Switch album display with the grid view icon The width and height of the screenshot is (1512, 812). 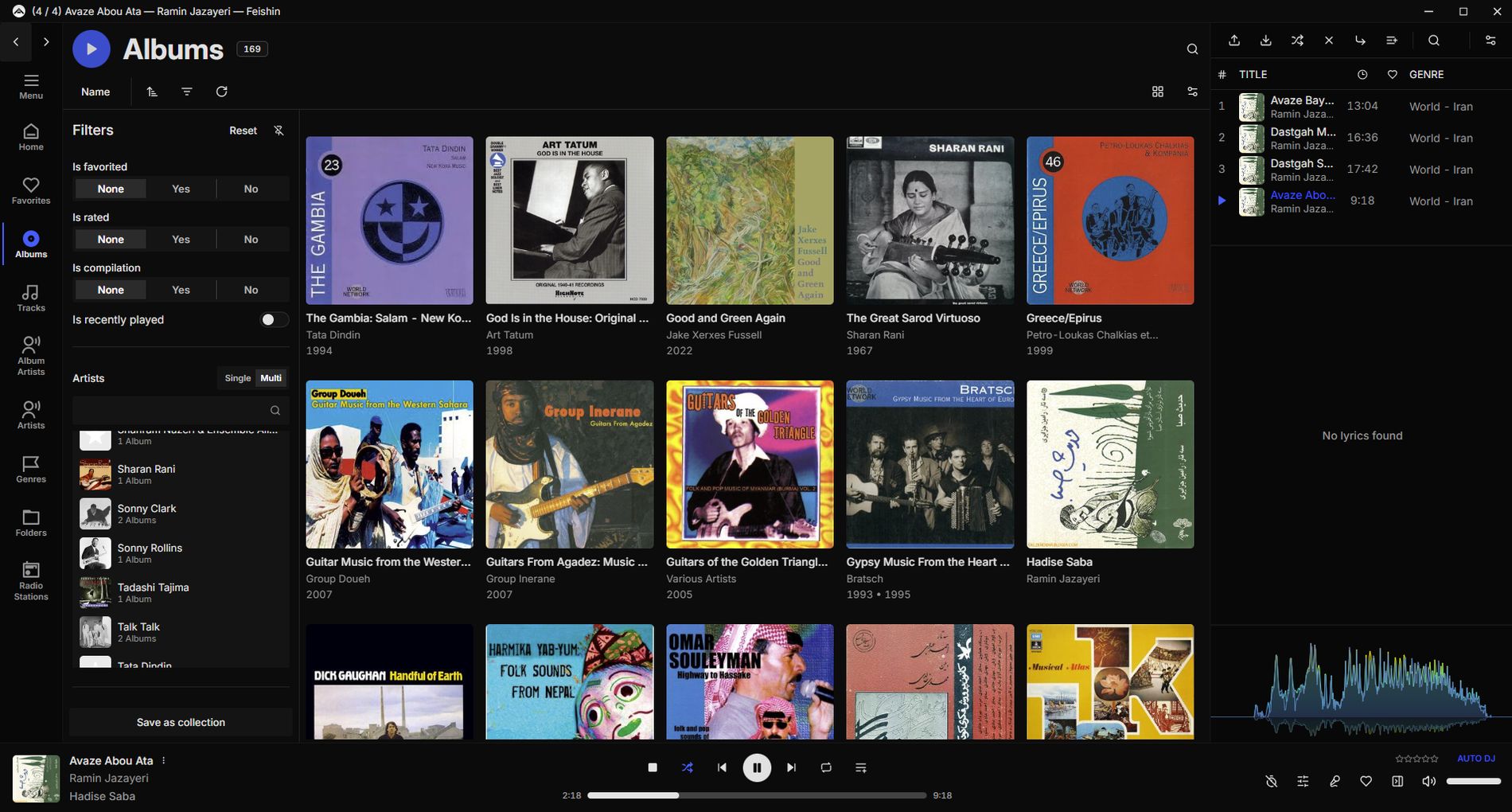point(1158,92)
